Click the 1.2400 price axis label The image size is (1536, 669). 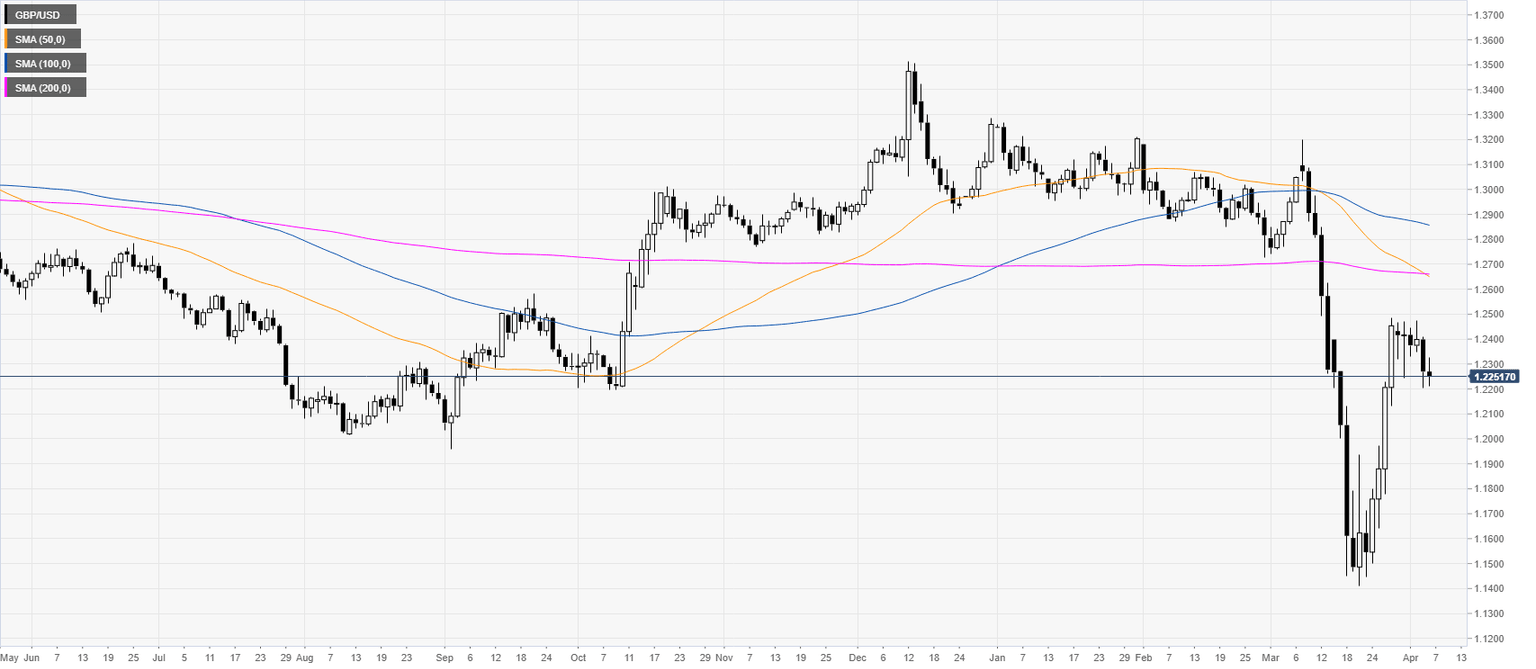[1487, 340]
